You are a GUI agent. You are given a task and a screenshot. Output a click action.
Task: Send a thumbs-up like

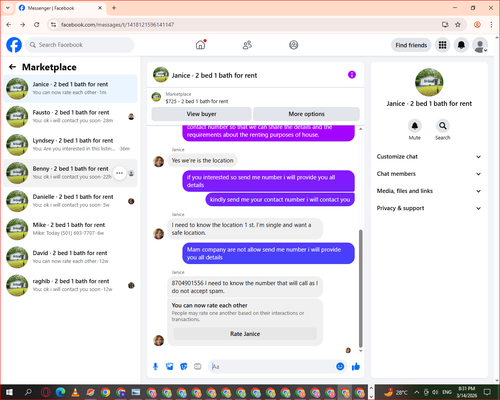356,367
